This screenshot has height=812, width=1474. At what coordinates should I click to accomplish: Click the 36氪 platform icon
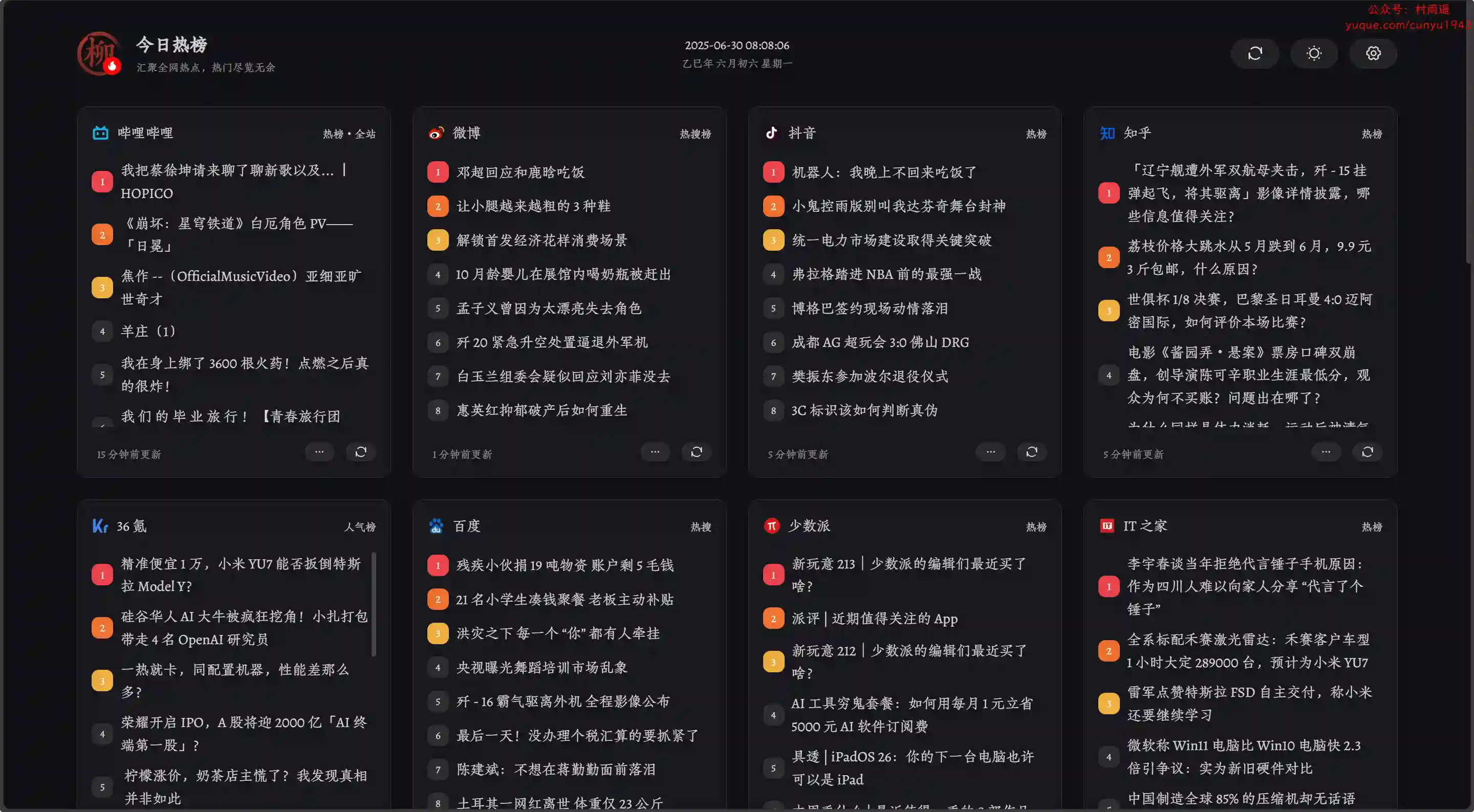pyautogui.click(x=100, y=526)
